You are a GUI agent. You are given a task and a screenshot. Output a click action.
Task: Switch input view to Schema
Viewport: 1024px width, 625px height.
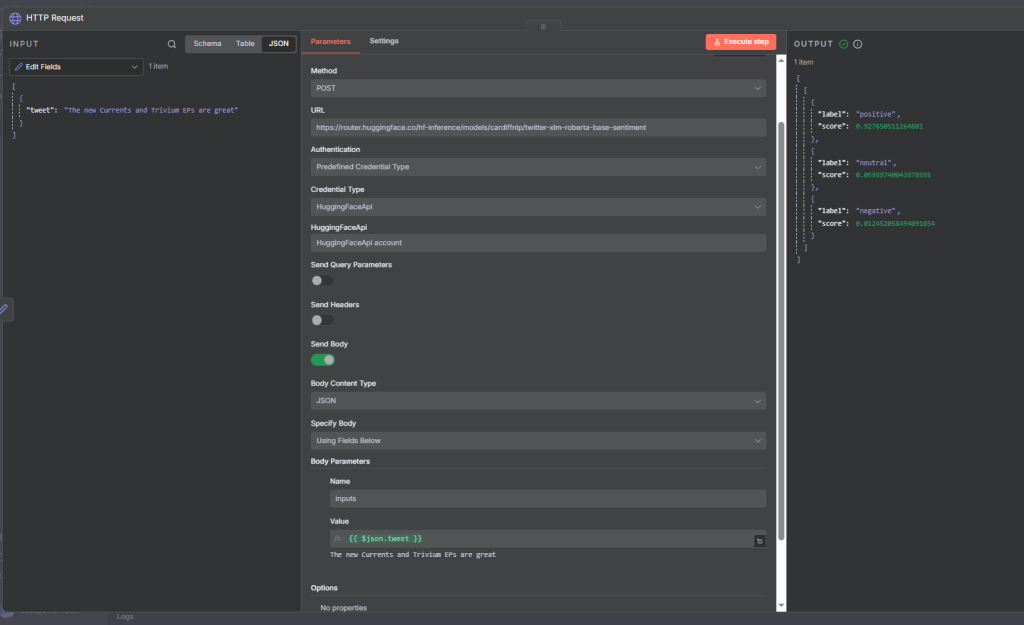click(x=207, y=44)
